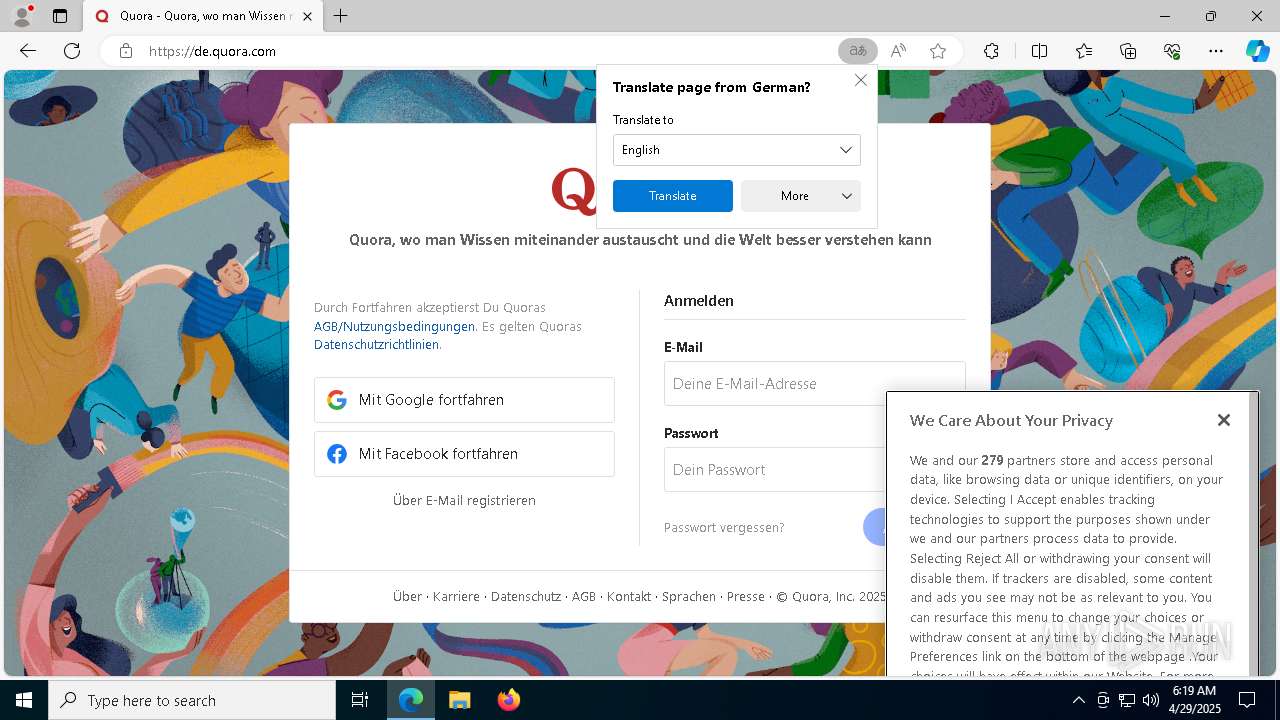Screen dimensions: 1280x720
Task: Open the Datenschutz footer link
Action: [x=526, y=596]
